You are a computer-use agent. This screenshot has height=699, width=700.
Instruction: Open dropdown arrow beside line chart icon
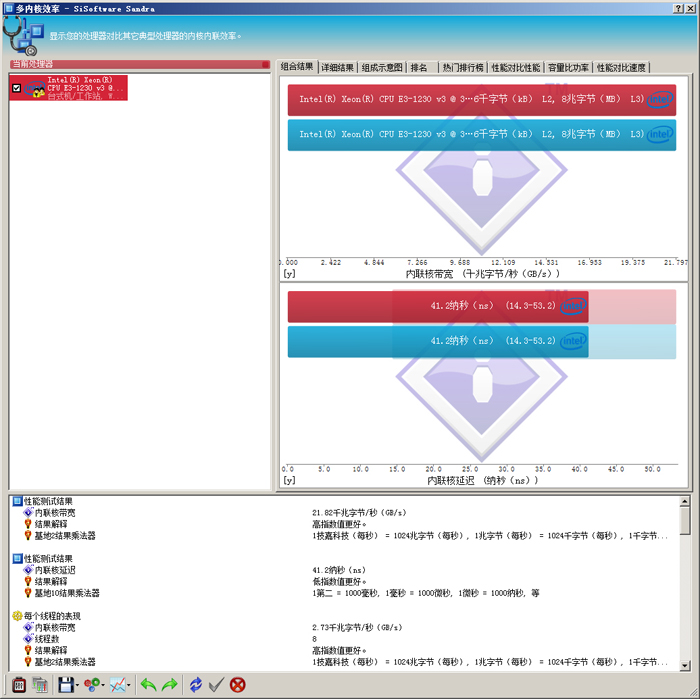[129, 685]
